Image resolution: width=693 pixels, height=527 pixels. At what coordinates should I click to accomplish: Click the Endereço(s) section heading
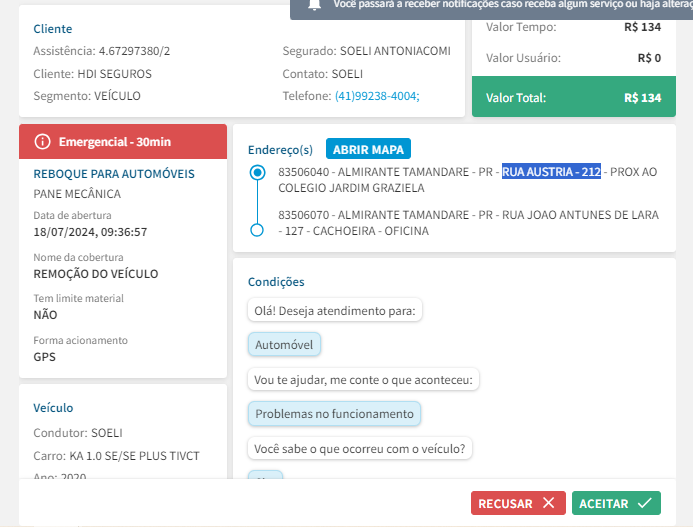click(x=280, y=150)
